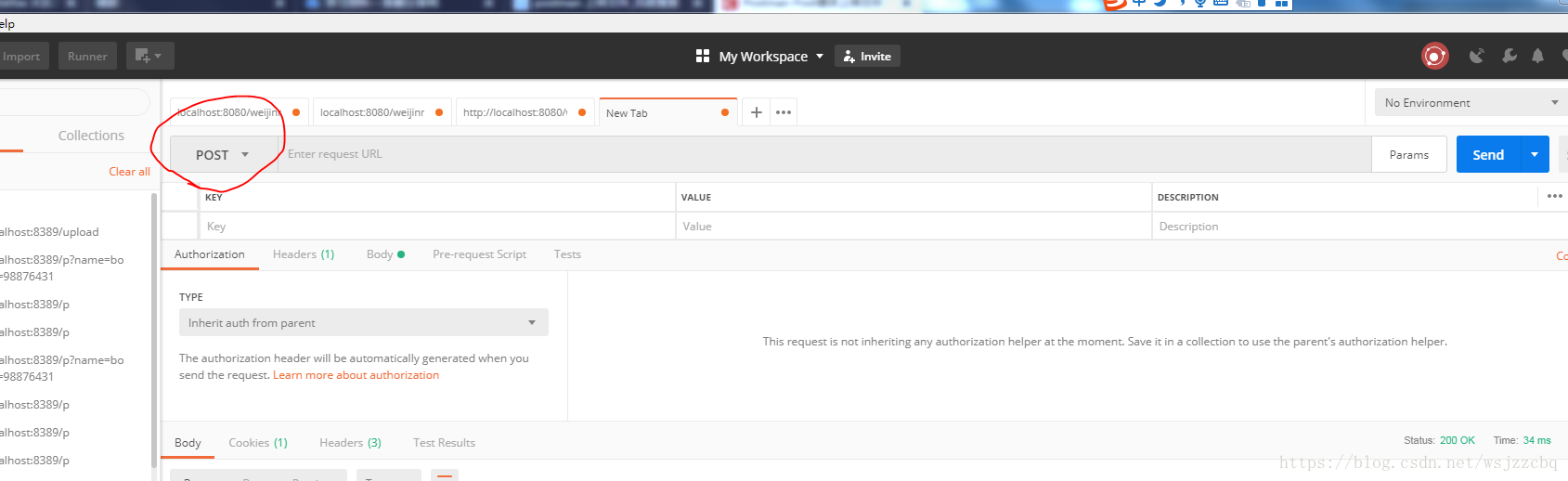The image size is (1568, 481).
Task: Open response Headers (3) tab
Action: 350,443
